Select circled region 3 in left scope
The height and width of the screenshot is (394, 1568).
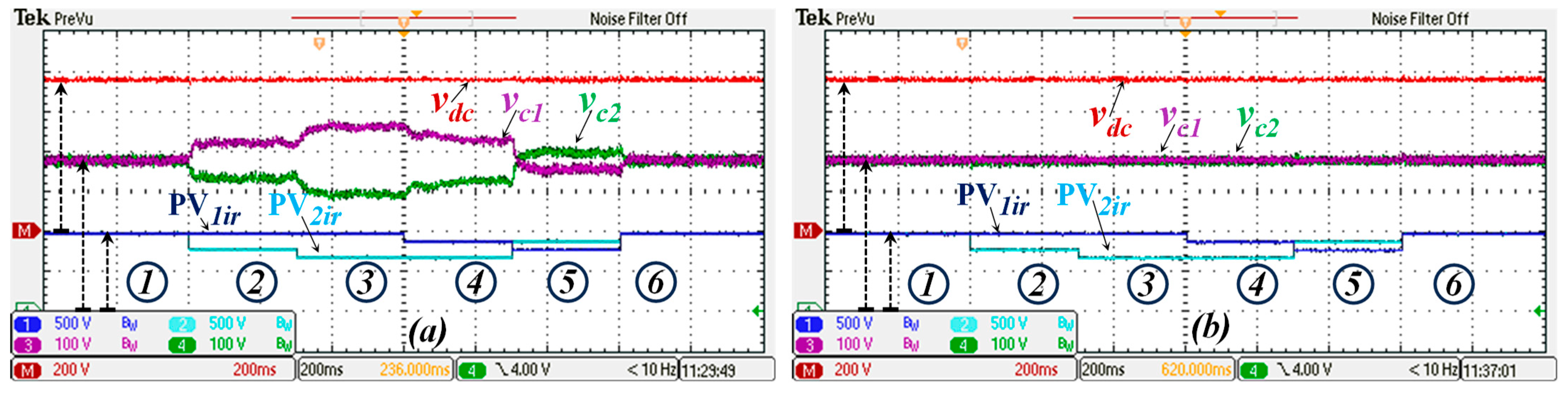(x=366, y=283)
